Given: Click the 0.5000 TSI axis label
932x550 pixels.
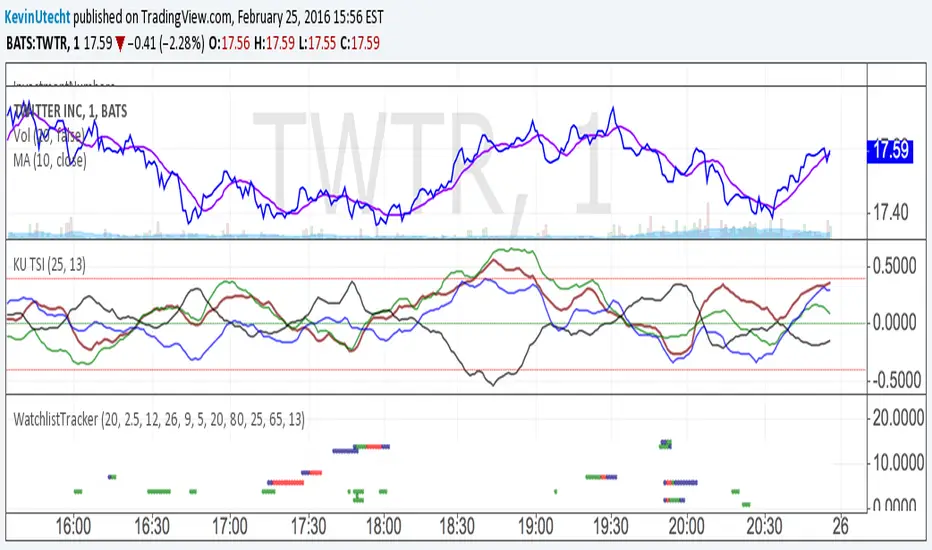Looking at the screenshot, I should coord(894,266).
